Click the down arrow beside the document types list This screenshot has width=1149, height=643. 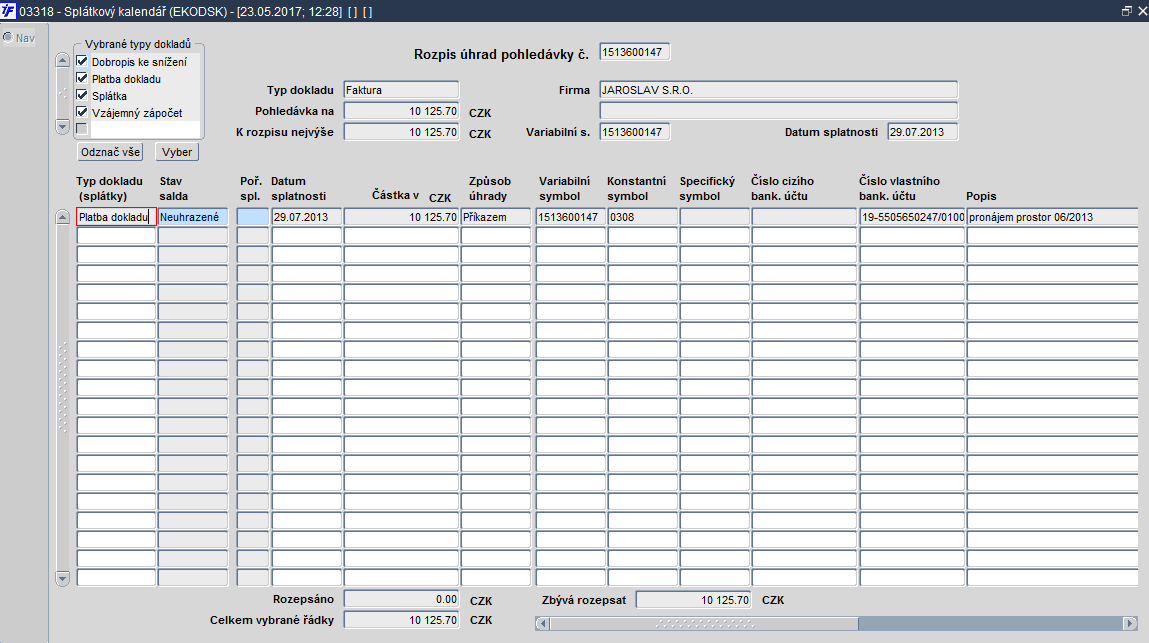[x=62, y=127]
